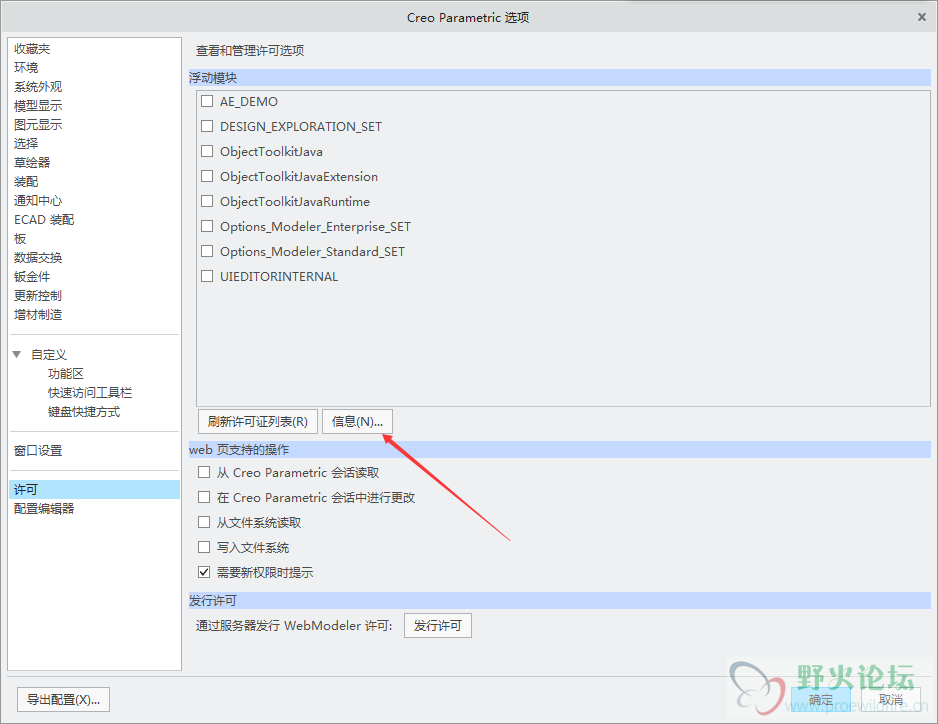Open 模型显示 options
938x724 pixels.
coord(38,106)
